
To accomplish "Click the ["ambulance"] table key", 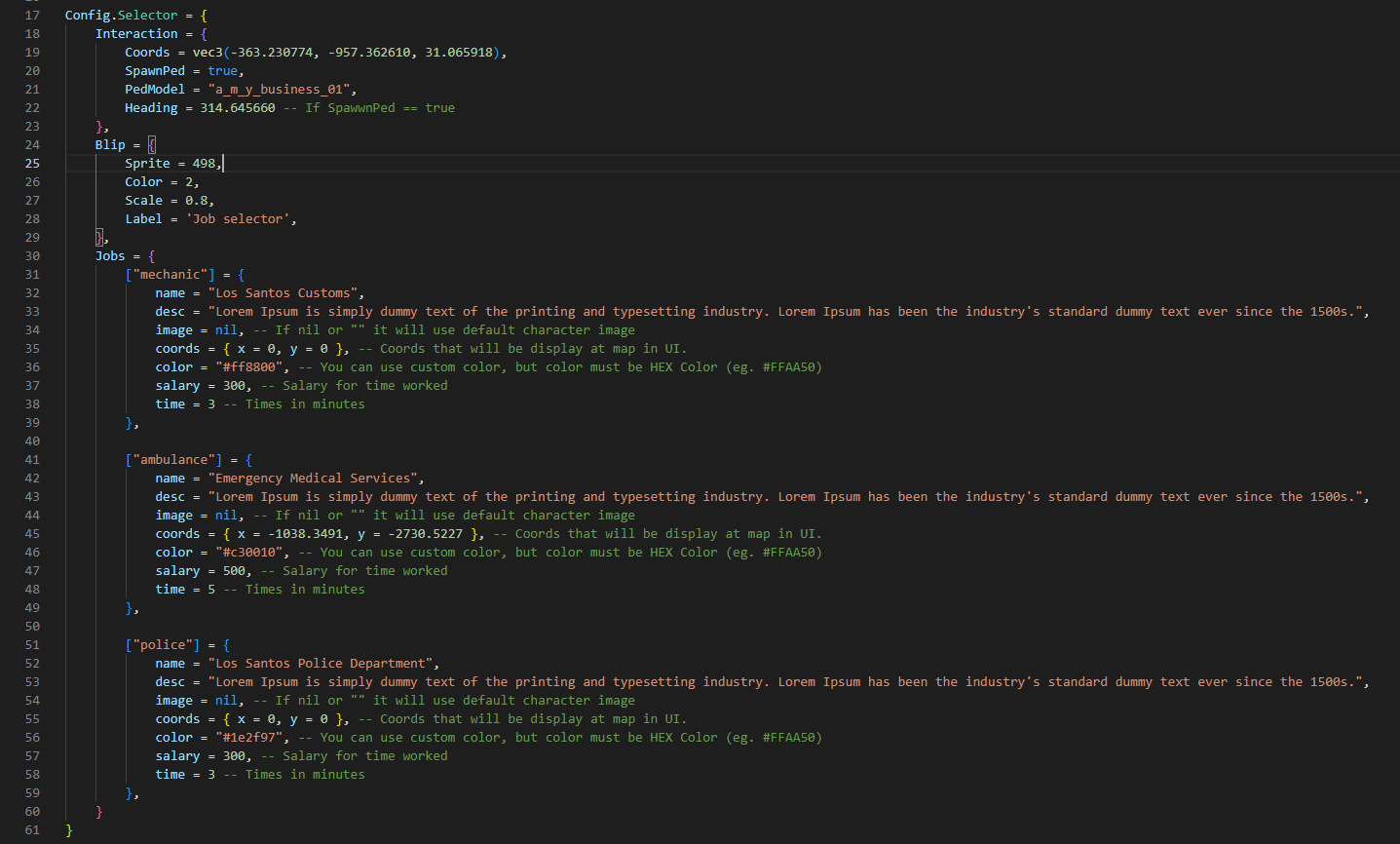I will [x=173, y=460].
